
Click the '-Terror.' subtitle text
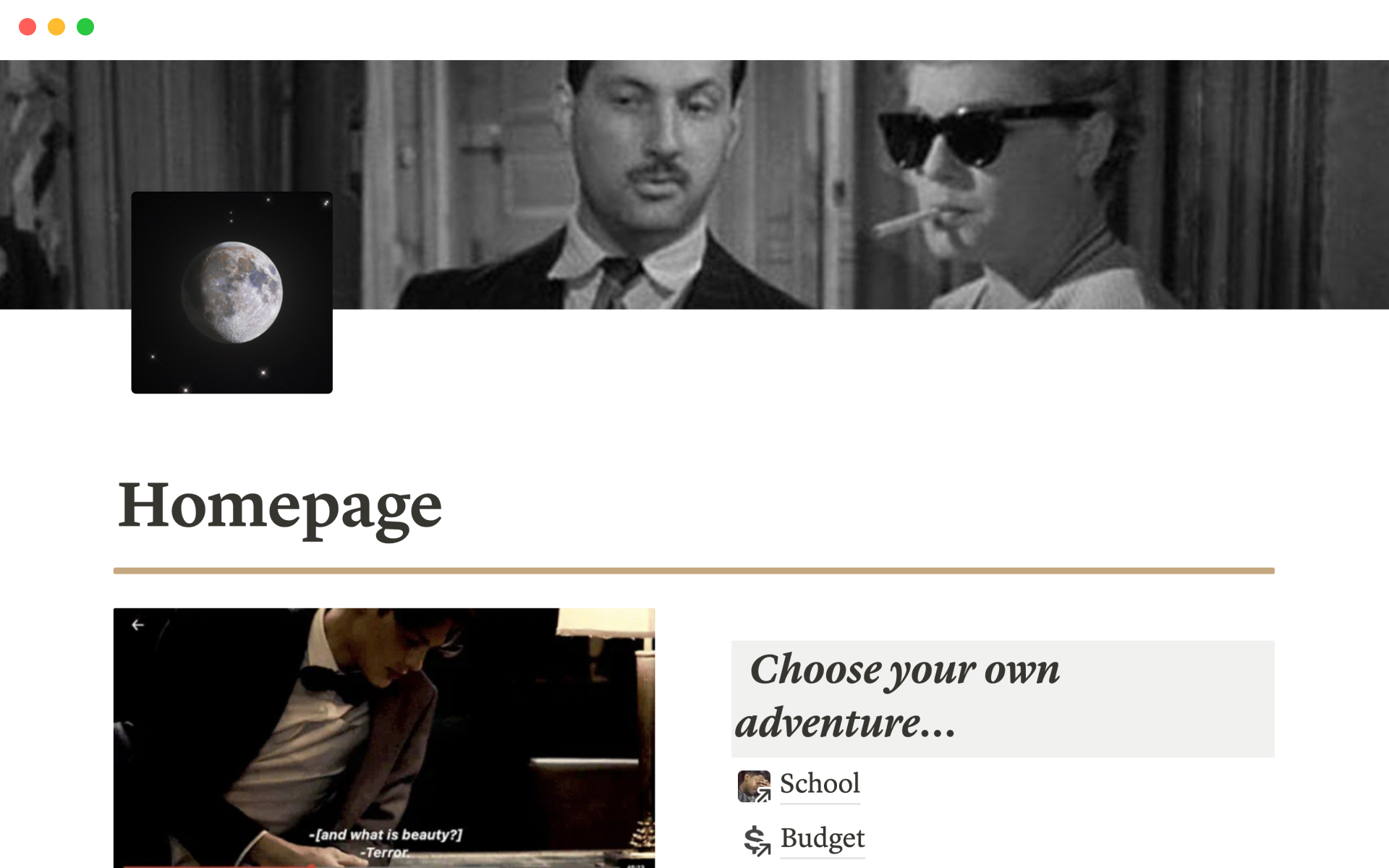tap(385, 853)
